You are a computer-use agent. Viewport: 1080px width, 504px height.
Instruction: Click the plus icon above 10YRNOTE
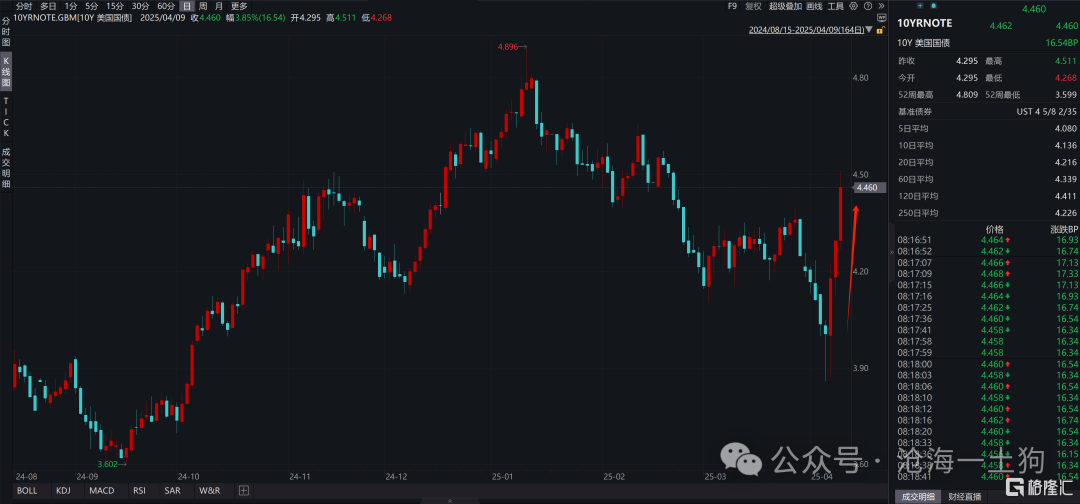(922, 6)
